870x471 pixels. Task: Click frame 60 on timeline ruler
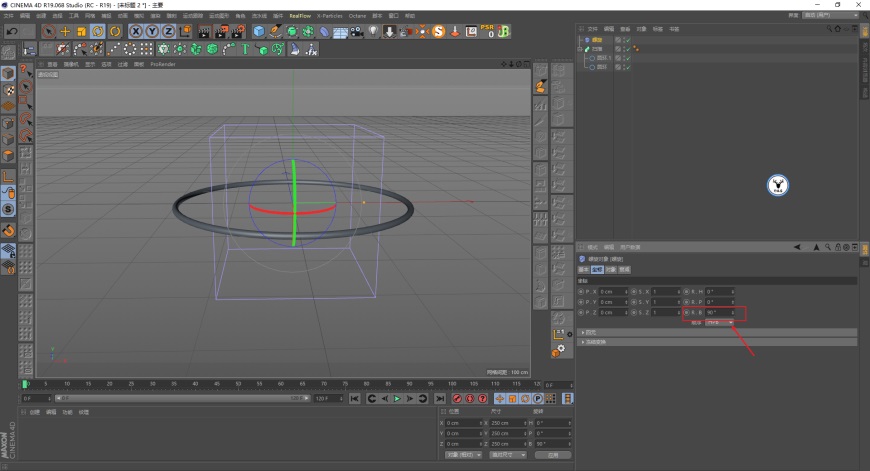pyautogui.click(x=281, y=384)
